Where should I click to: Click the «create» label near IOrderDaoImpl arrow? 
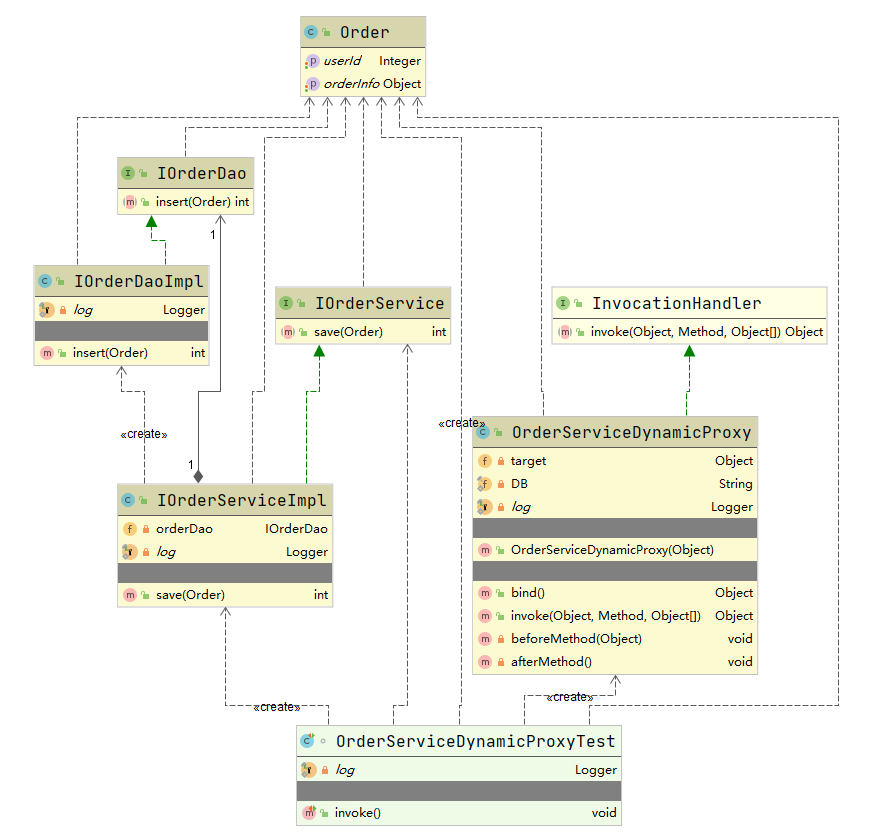[x=143, y=435]
